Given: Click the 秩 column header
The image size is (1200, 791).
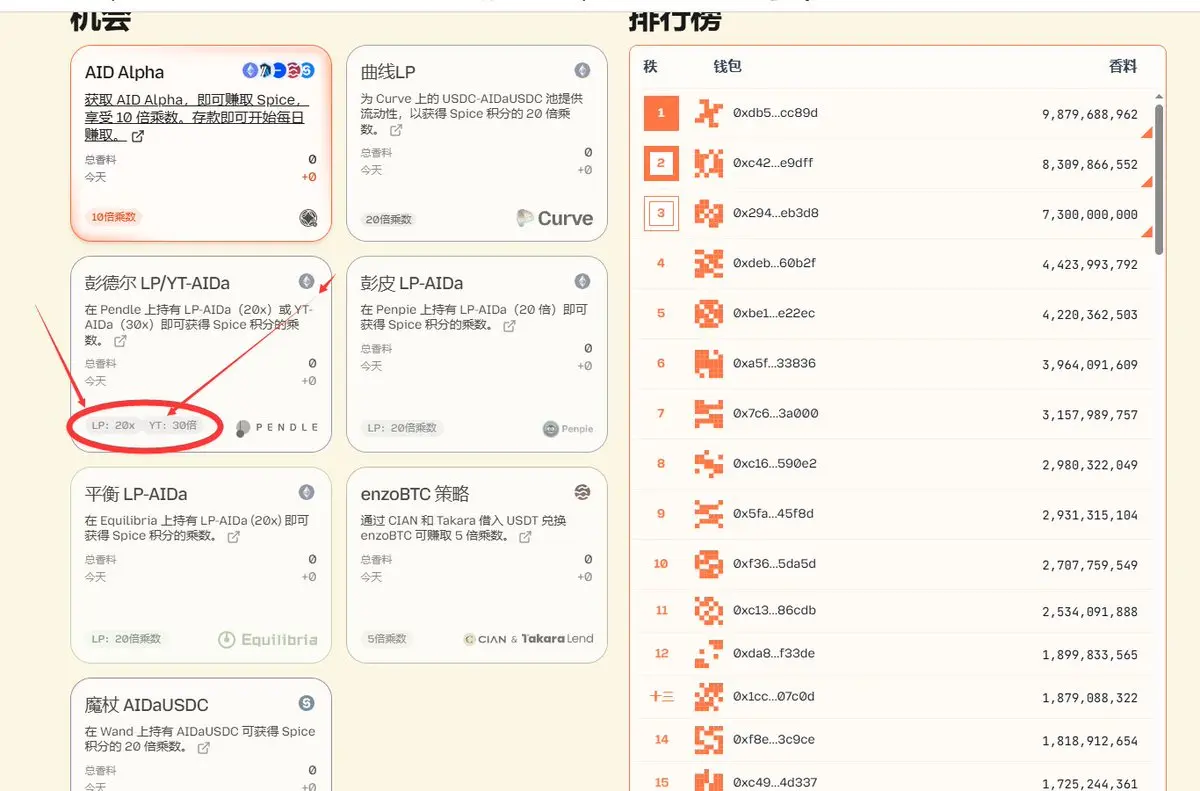Looking at the screenshot, I should click(x=650, y=66).
